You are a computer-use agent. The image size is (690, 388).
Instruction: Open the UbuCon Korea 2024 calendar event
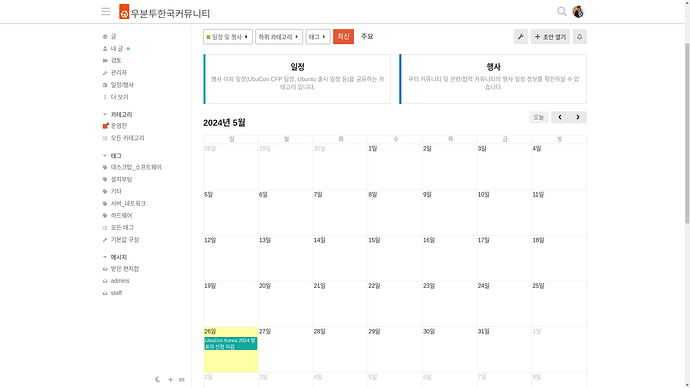point(231,344)
